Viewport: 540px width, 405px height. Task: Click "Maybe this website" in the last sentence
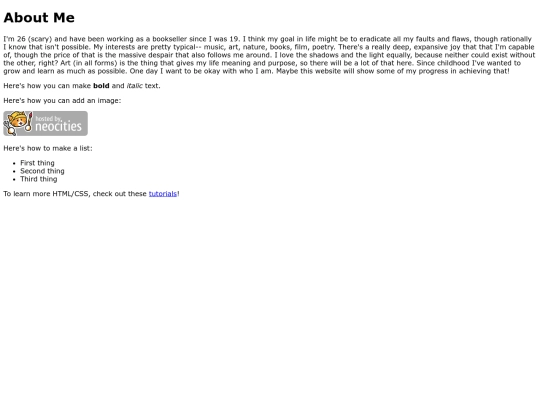point(307,71)
